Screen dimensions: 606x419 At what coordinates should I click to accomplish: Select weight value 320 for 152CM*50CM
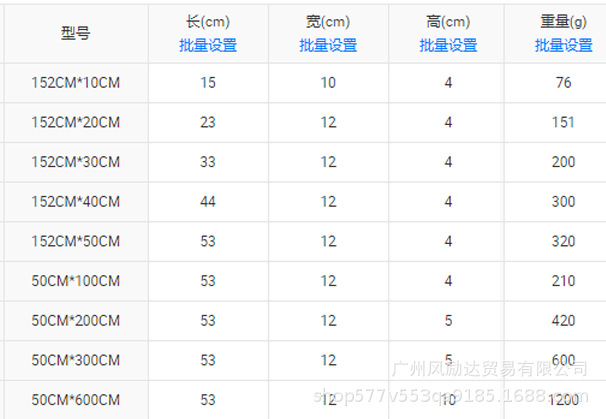point(563,241)
